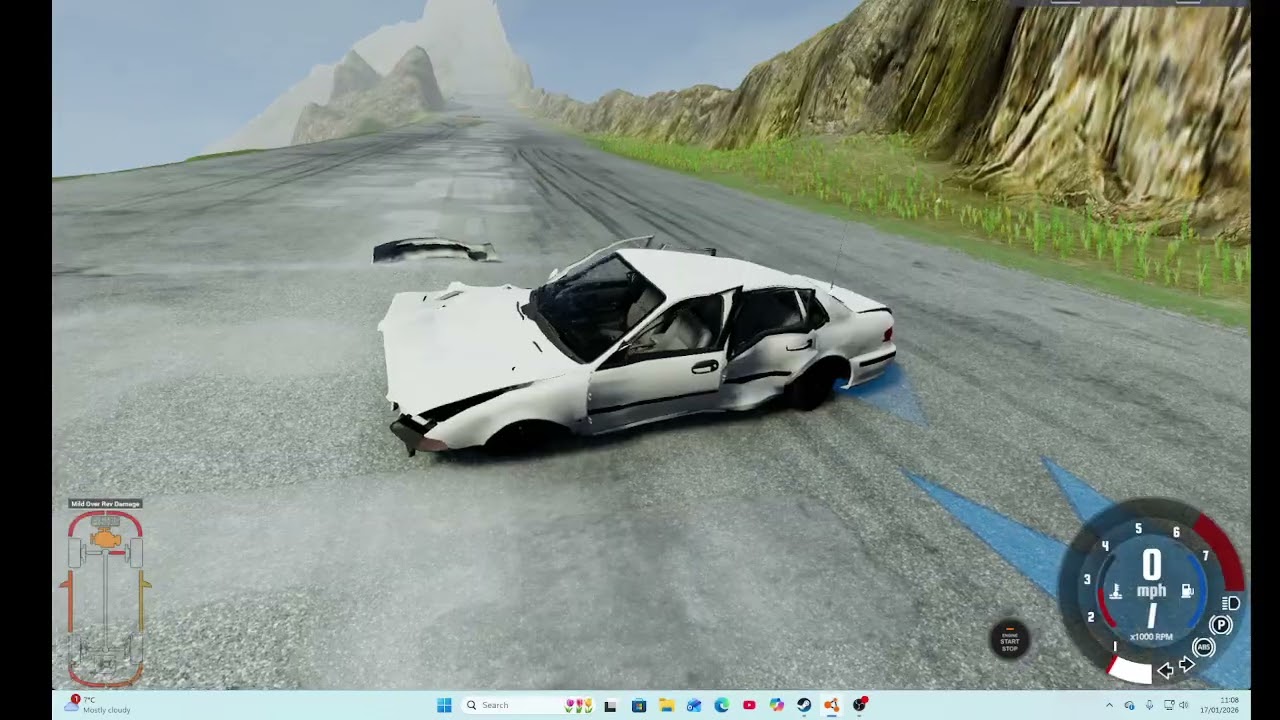Toggle the headlights indicator on the gauge
The width and height of the screenshot is (1280, 720).
point(1231,603)
